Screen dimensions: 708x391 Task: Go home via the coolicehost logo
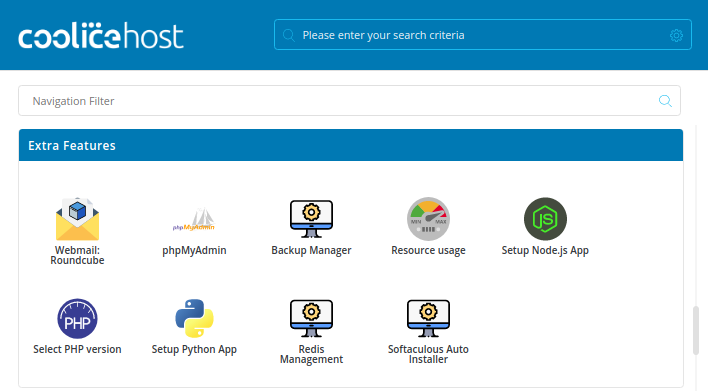101,35
